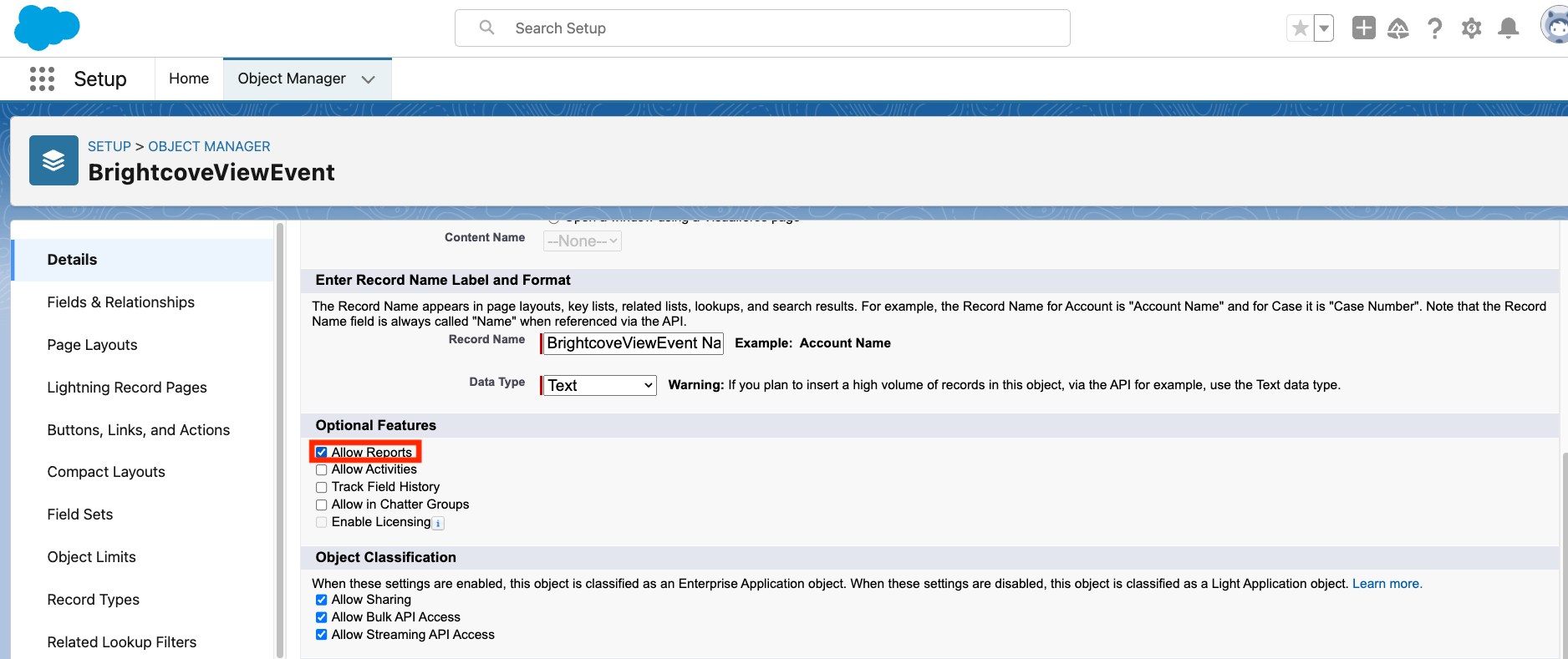This screenshot has height=659, width=1568.
Task: Uncheck Allow Bulk API Access checkbox
Action: click(x=321, y=617)
